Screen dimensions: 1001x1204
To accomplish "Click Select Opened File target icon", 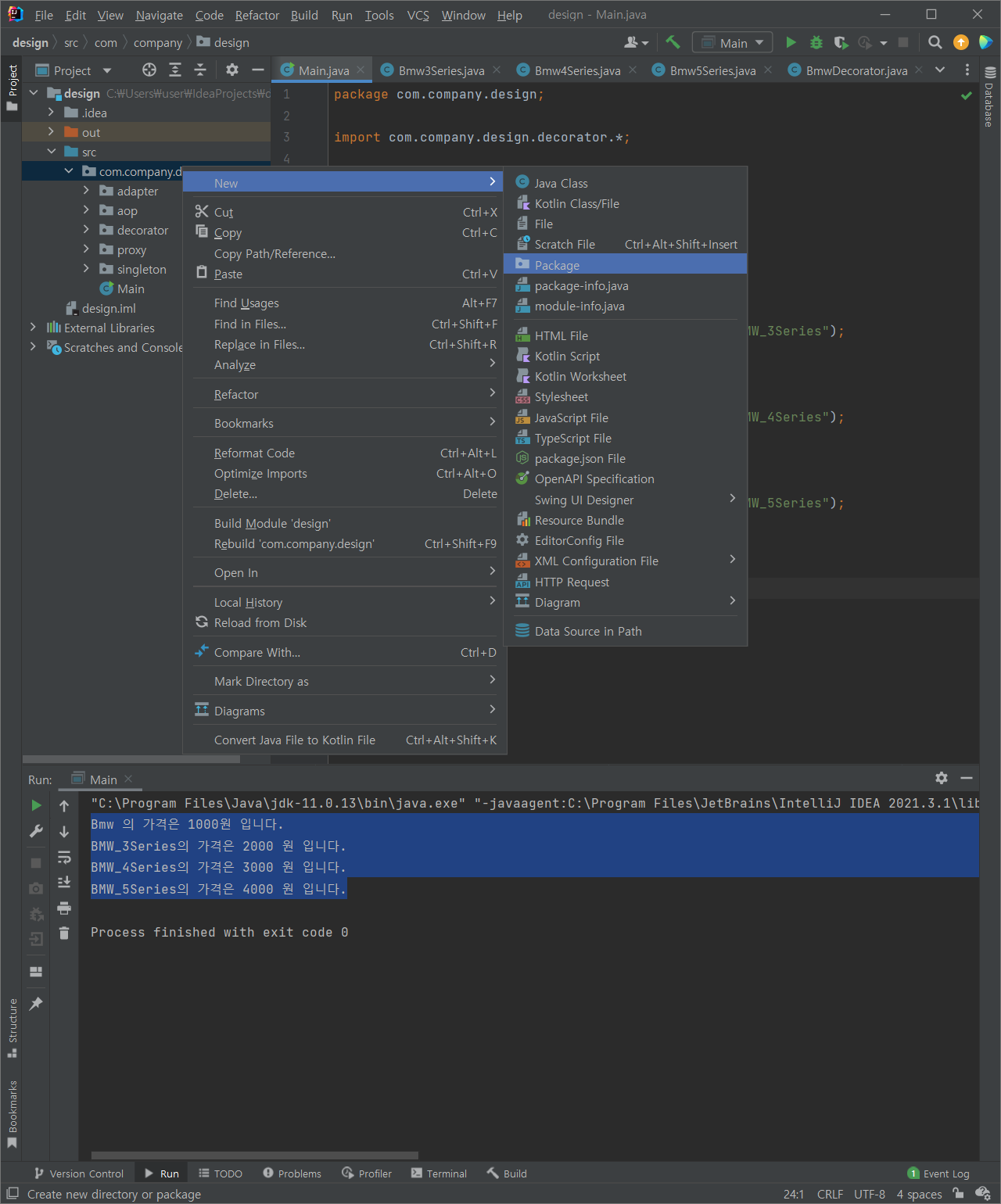I will point(149,70).
